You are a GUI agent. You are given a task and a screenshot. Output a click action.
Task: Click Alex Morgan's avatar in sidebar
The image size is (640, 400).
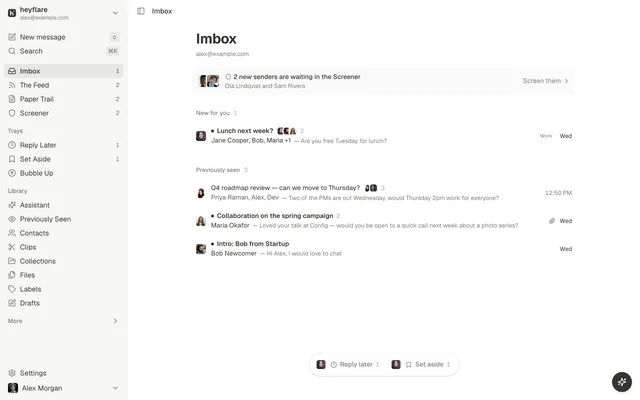point(13,388)
